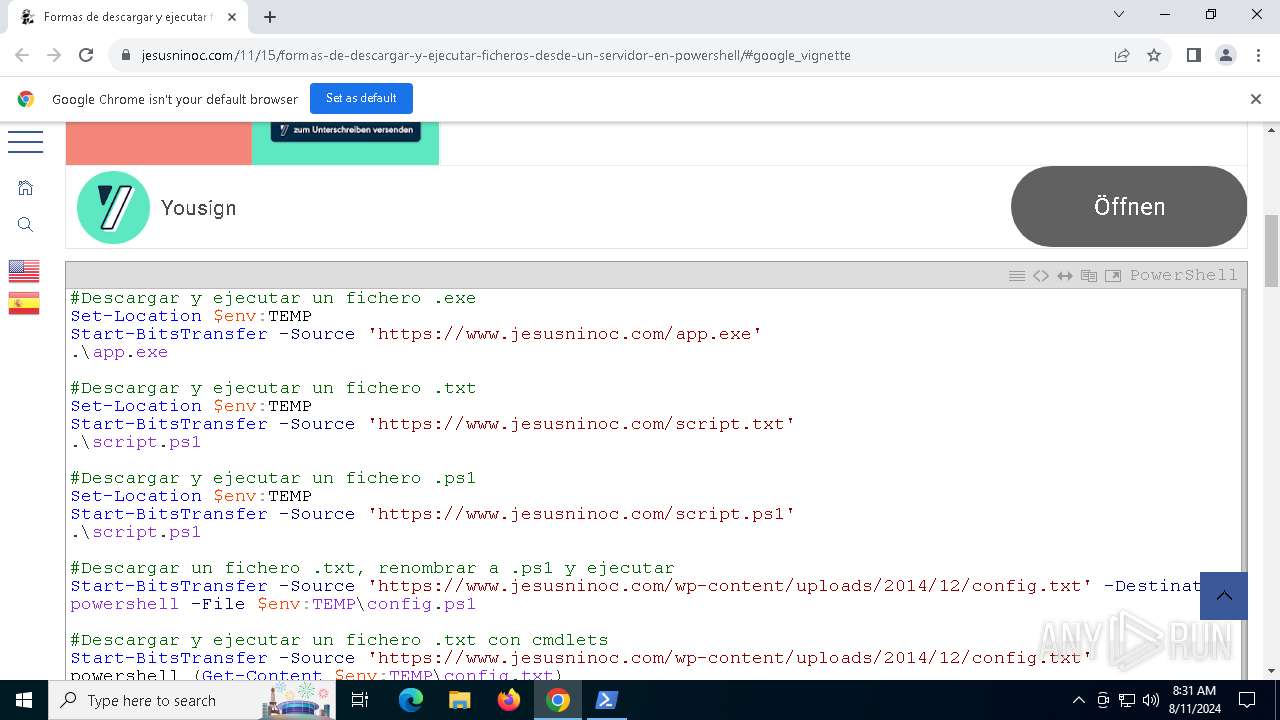Open the hamburger menu in sidebar
Image resolution: width=1280 pixels, height=720 pixels.
[25, 142]
